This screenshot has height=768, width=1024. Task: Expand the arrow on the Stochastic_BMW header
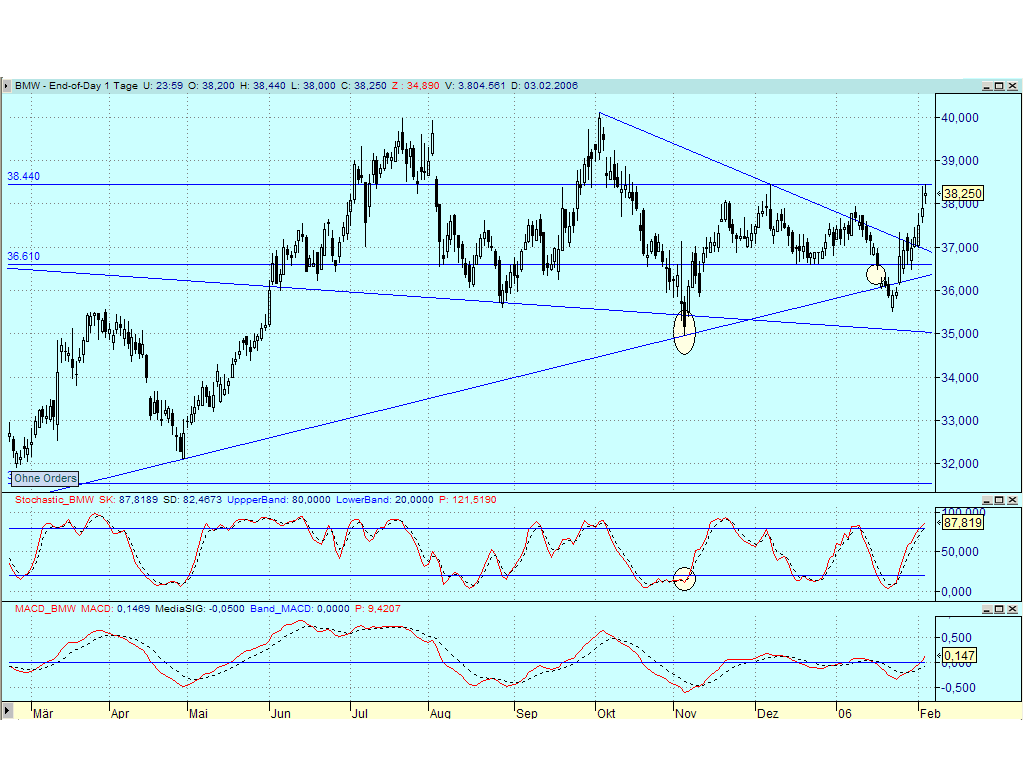pos(8,500)
